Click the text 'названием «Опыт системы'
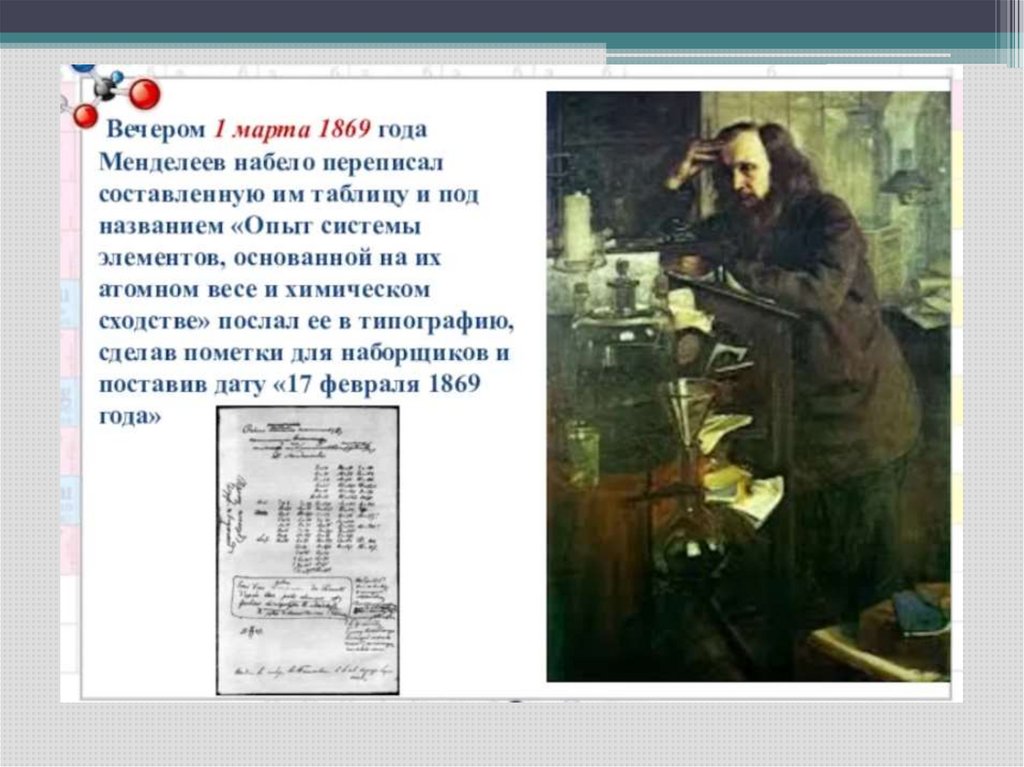This screenshot has height=767, width=1024. (x=260, y=226)
